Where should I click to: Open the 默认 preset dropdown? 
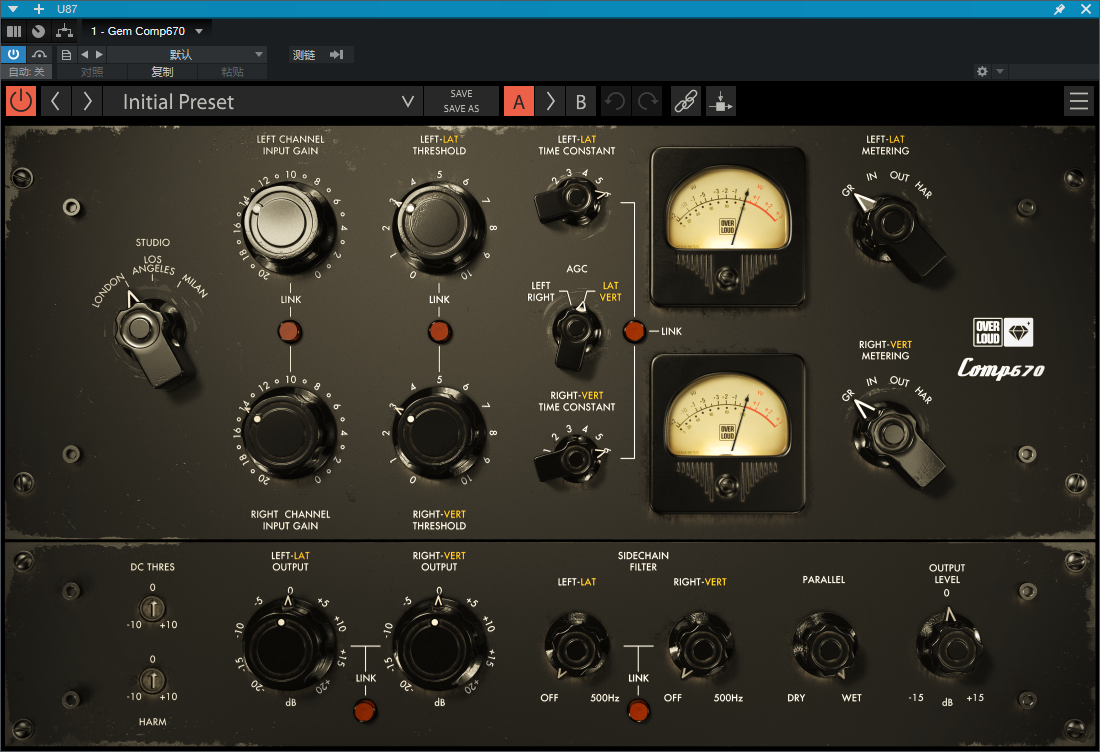pyautogui.click(x=187, y=54)
